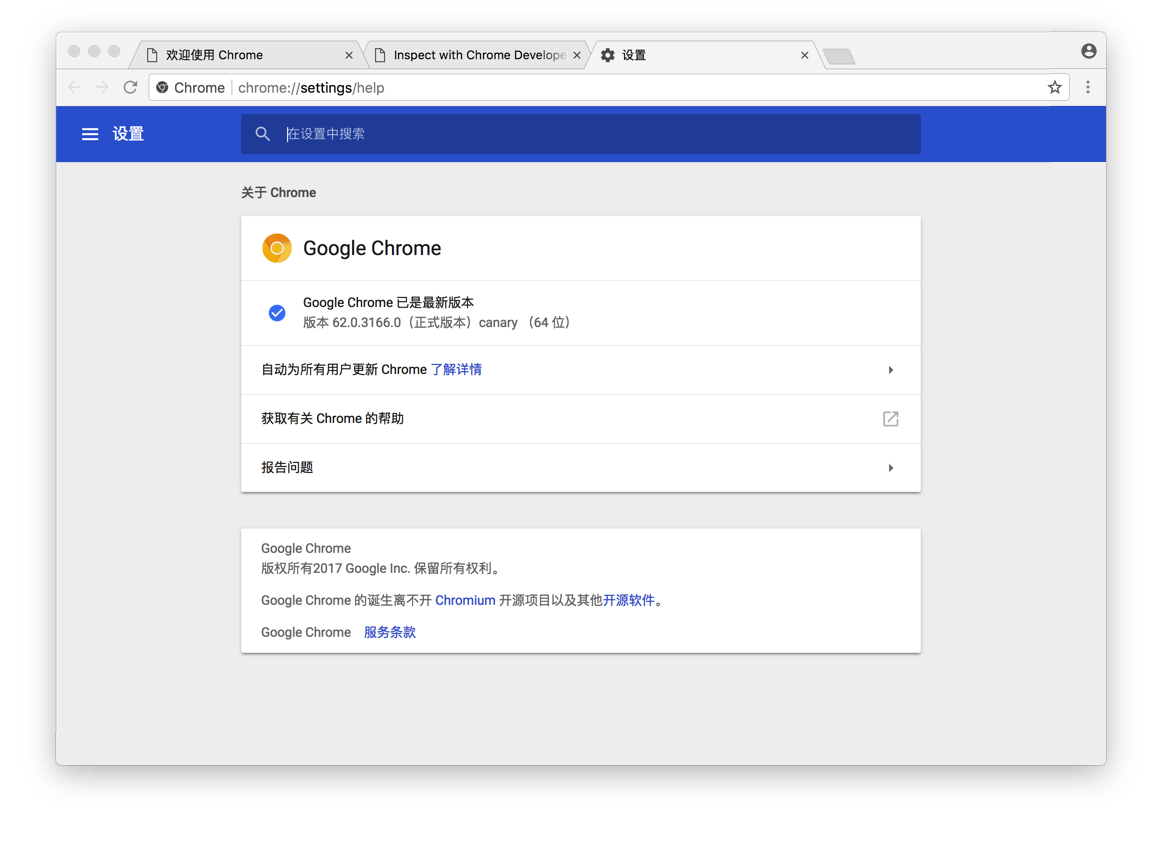Open the settings hamburger menu
1162x845 pixels.
[90, 134]
